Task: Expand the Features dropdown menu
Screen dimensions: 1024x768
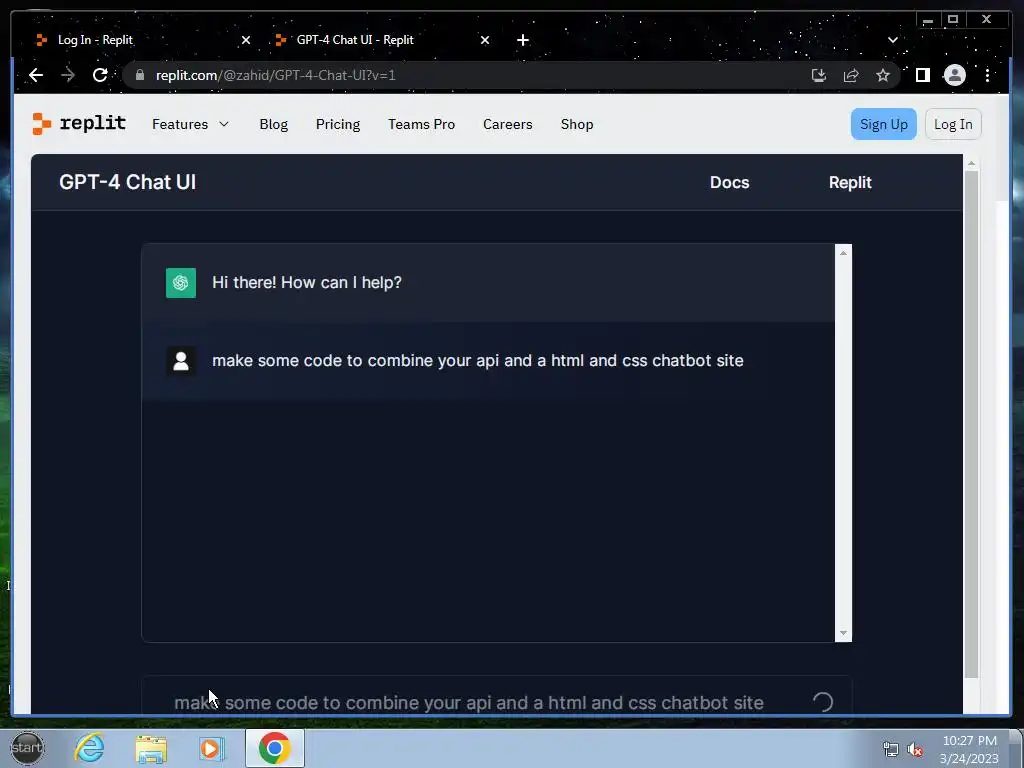Action: pos(190,124)
